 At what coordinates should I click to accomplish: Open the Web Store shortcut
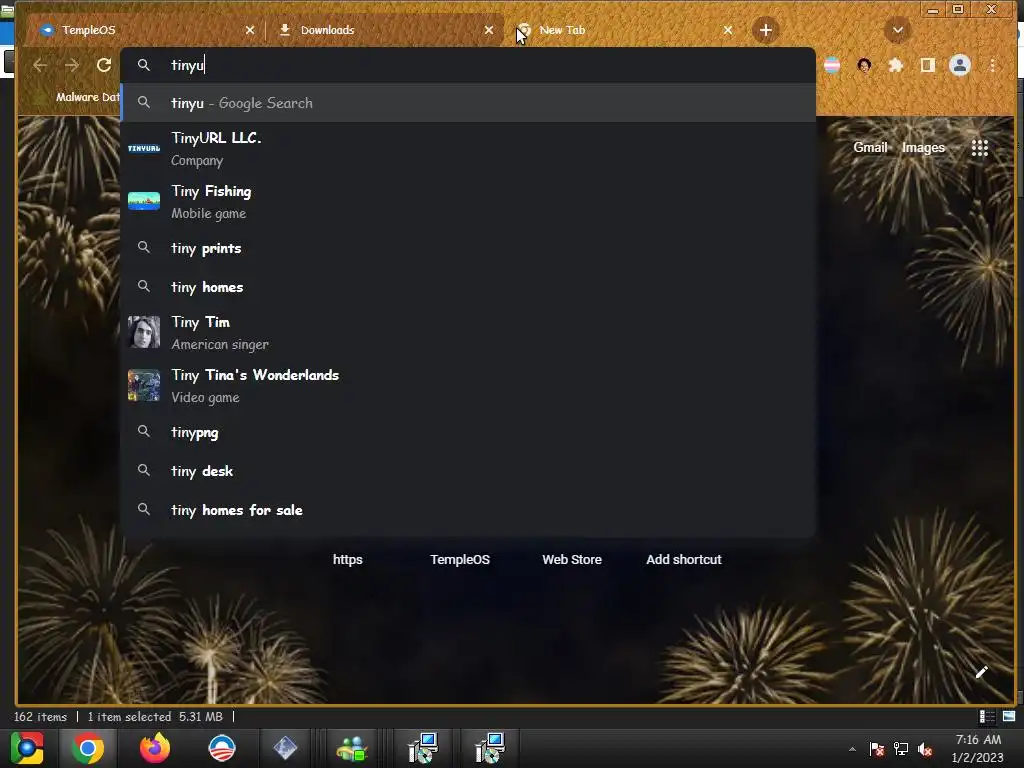click(571, 559)
